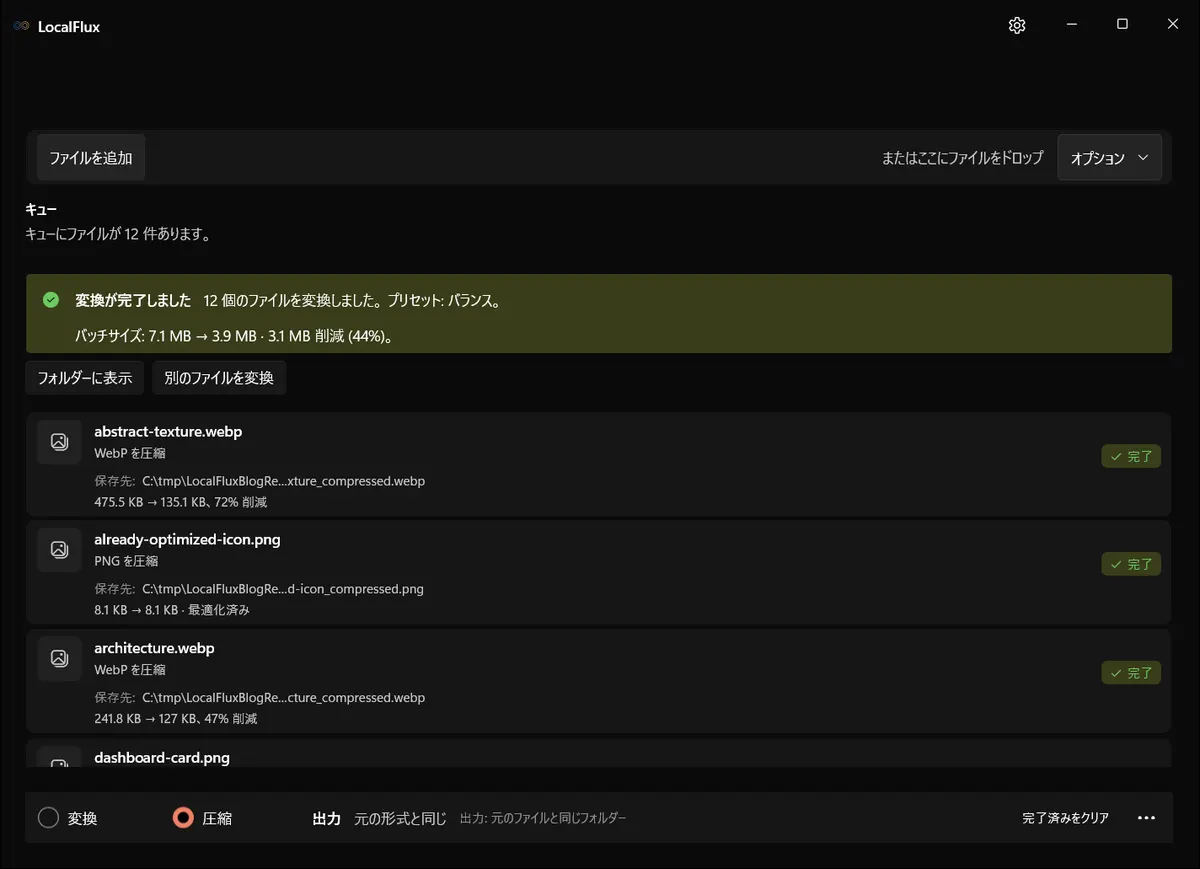Open the 出力 format selector 元の形式と同じ
This screenshot has width=1200, height=869.
401,818
